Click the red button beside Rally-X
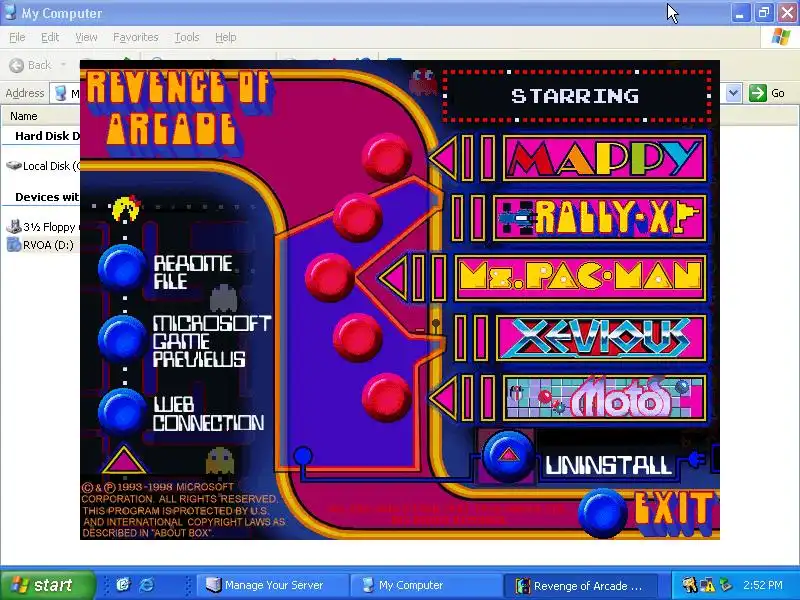 [358, 217]
